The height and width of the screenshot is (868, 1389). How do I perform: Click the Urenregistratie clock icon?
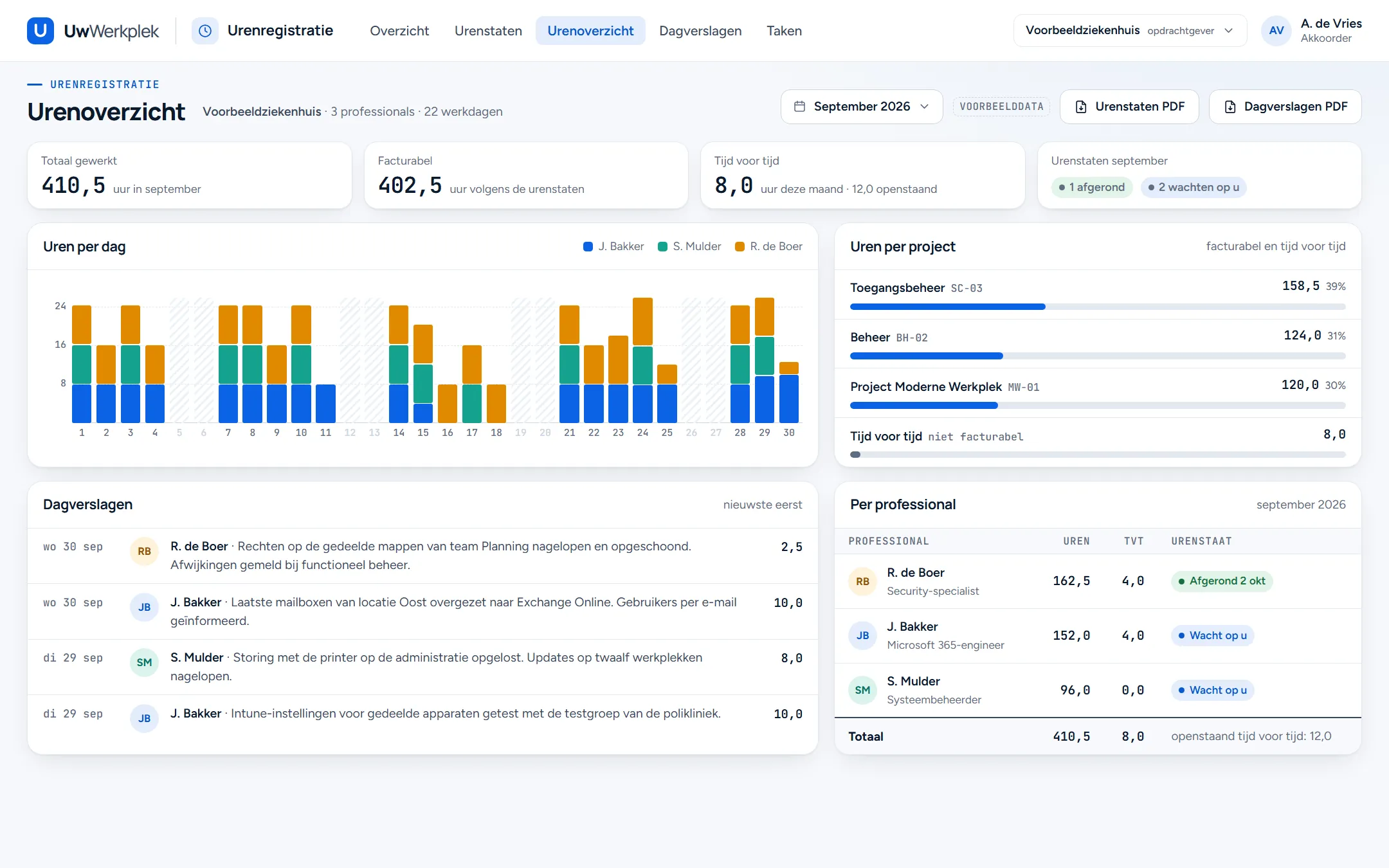205,31
